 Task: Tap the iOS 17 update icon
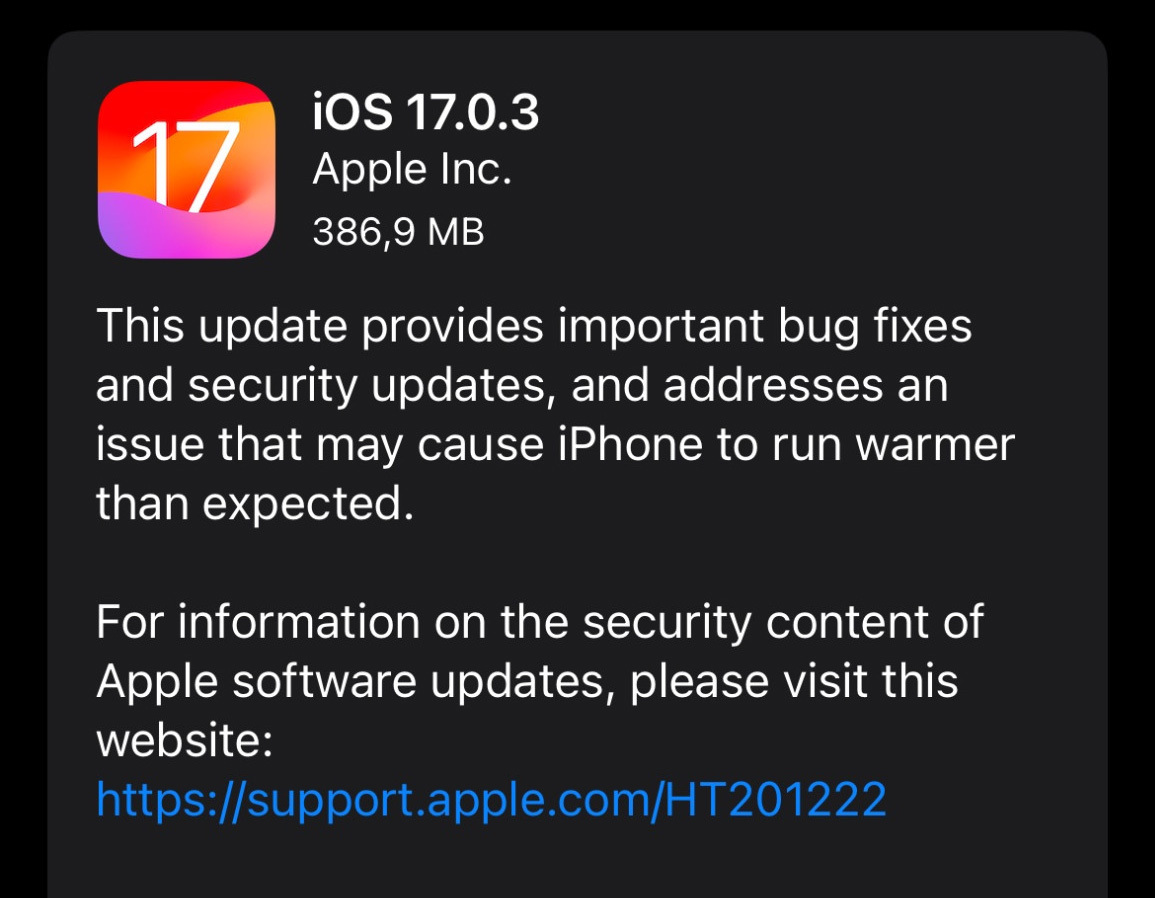coord(186,169)
